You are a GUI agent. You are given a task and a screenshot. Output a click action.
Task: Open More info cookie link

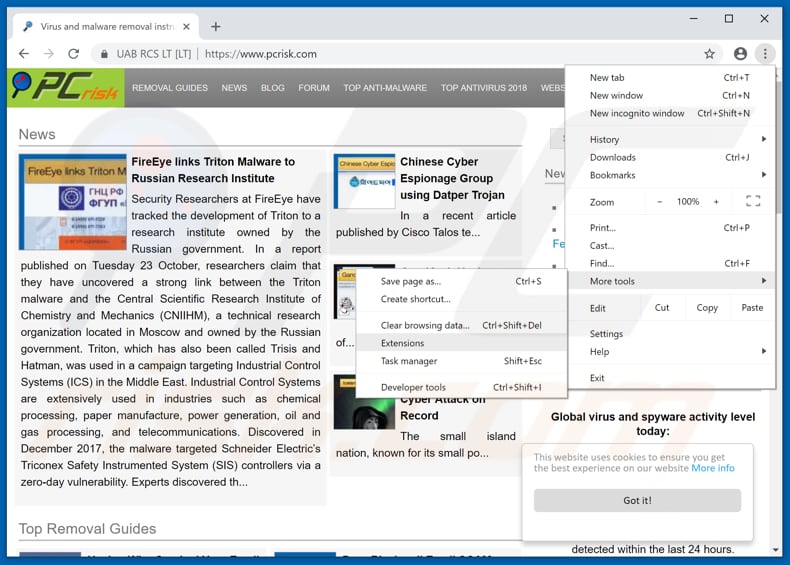tap(713, 468)
